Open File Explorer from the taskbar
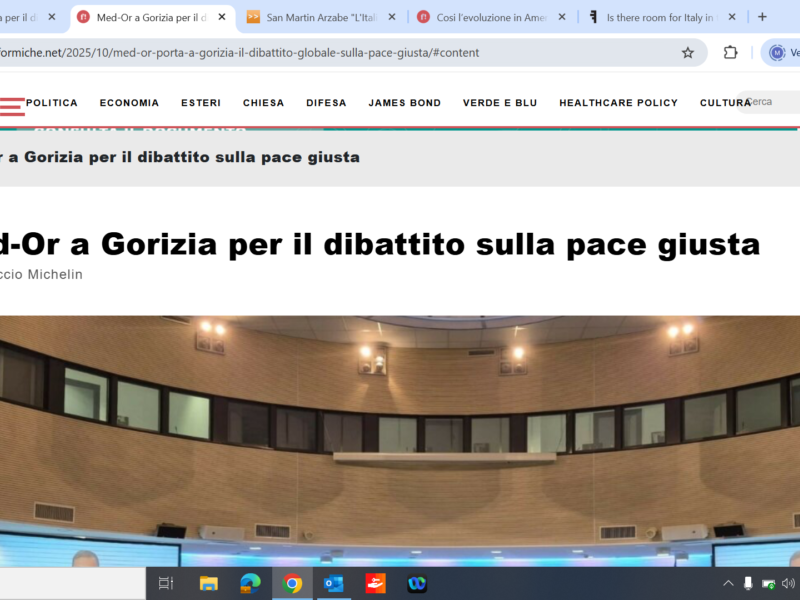This screenshot has width=800, height=600. pos(208,583)
